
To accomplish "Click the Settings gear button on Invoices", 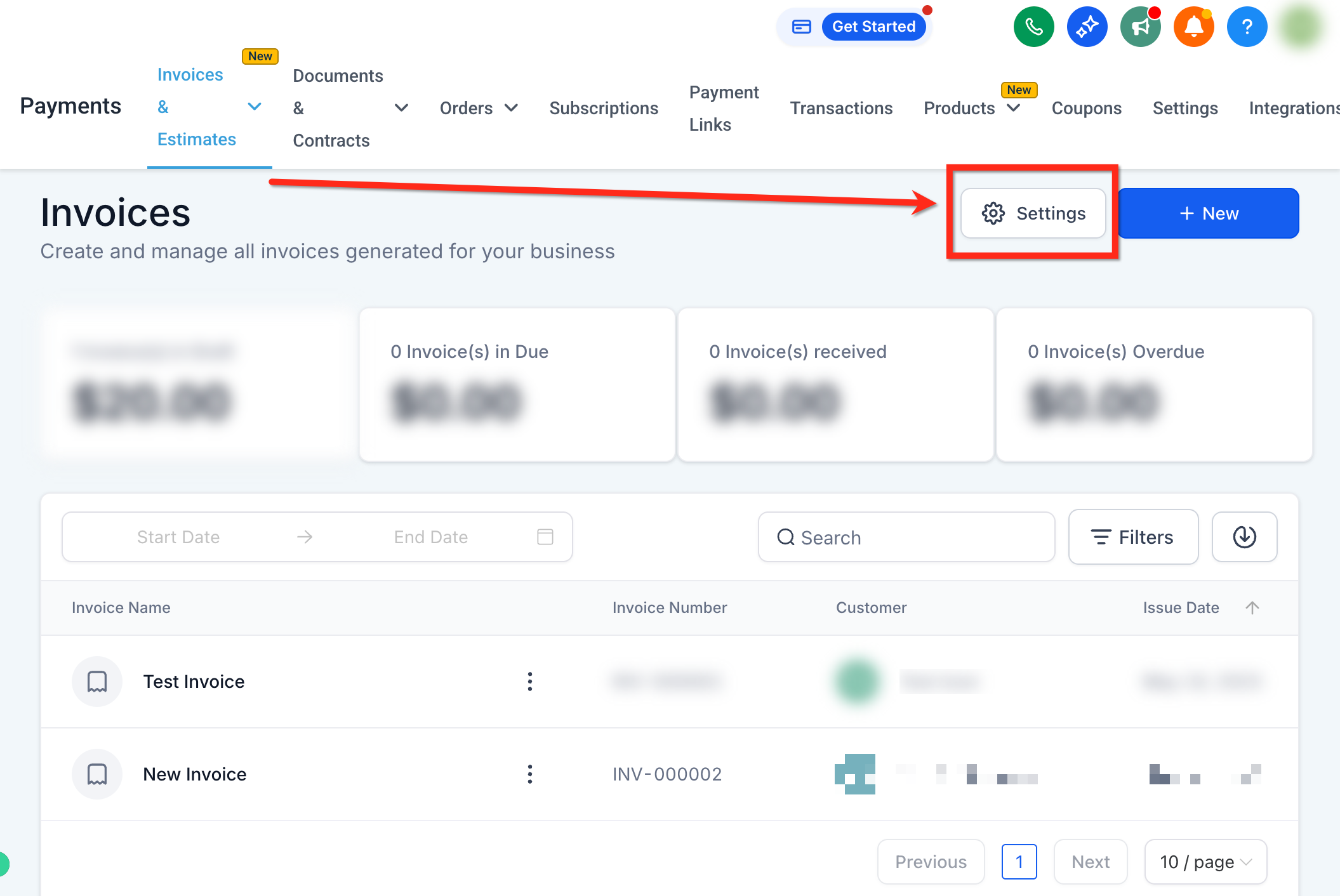I will pos(1033,213).
